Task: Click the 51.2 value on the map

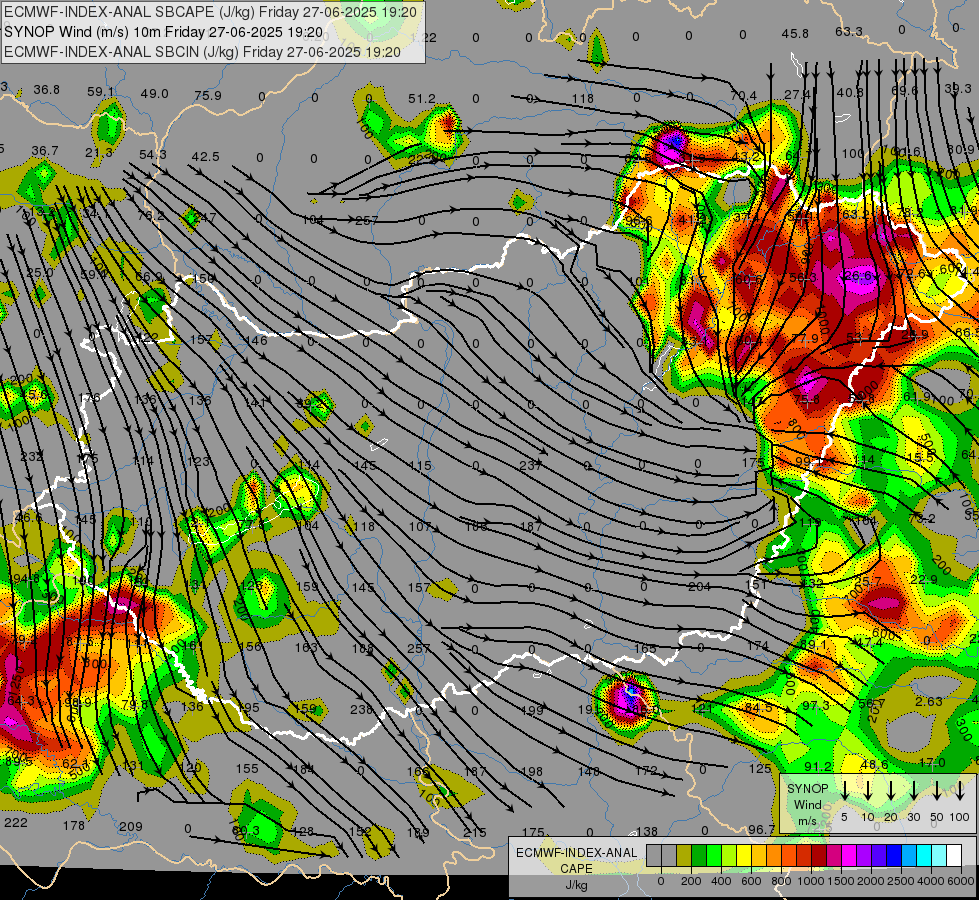Action: click(422, 99)
